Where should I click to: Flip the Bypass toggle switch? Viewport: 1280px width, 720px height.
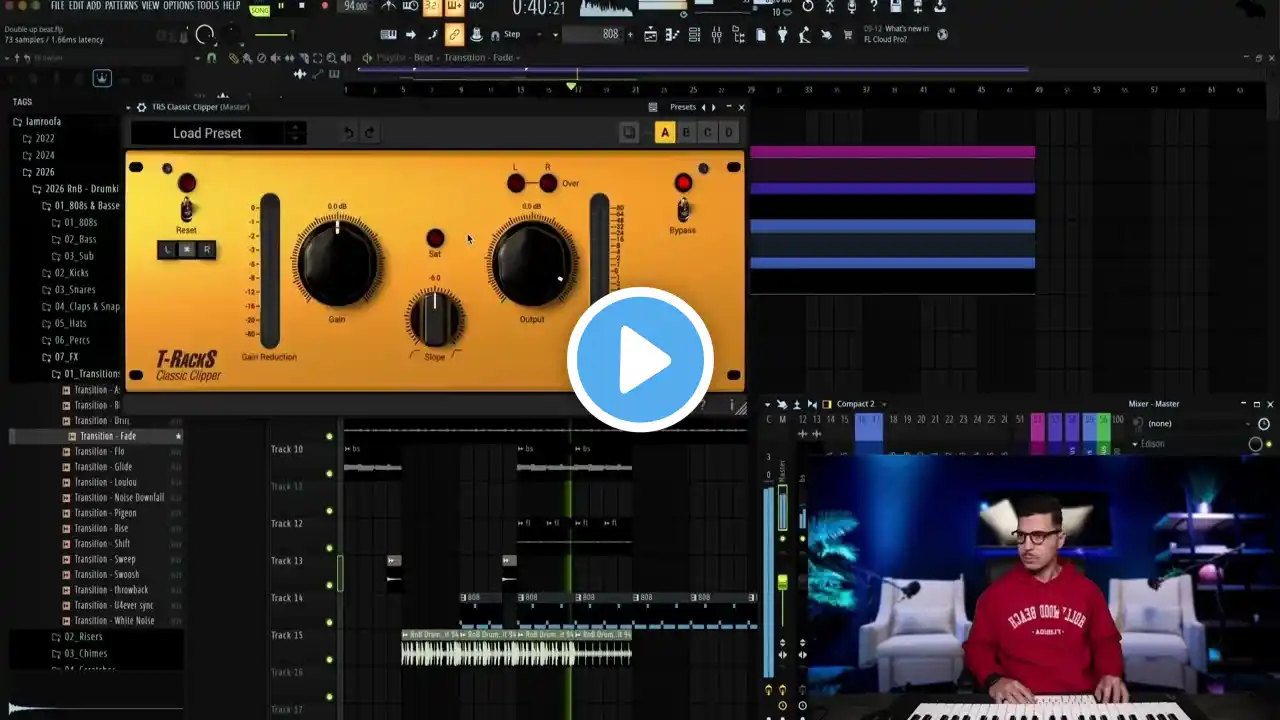point(683,209)
